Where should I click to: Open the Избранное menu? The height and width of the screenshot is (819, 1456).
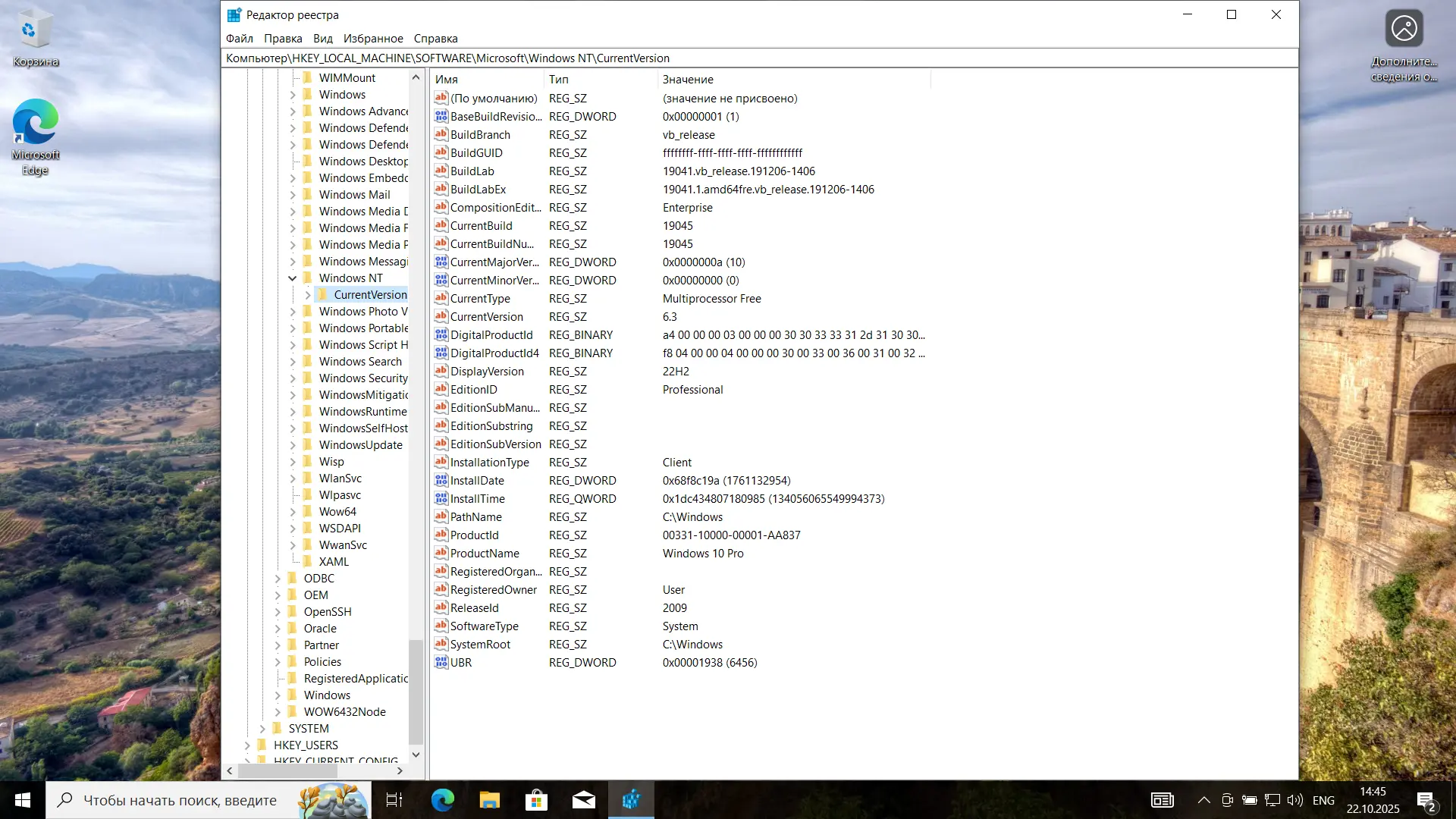pos(372,38)
